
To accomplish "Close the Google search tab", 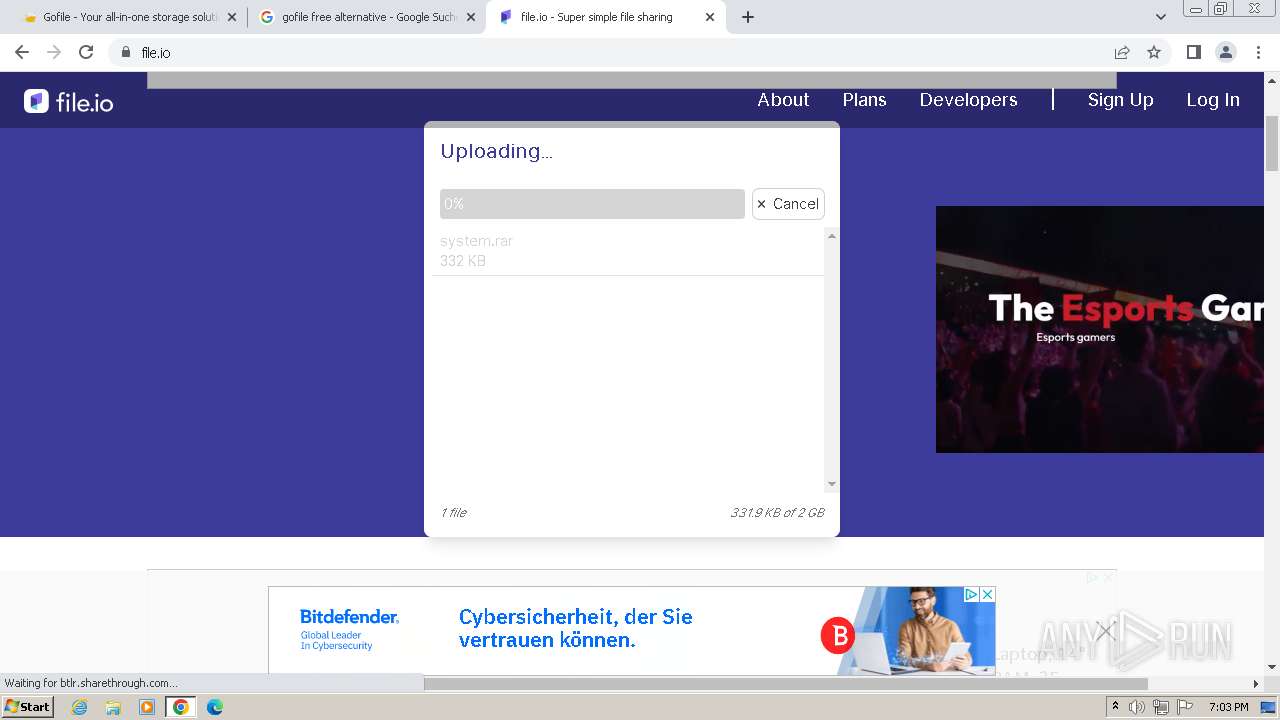I will coord(471,17).
